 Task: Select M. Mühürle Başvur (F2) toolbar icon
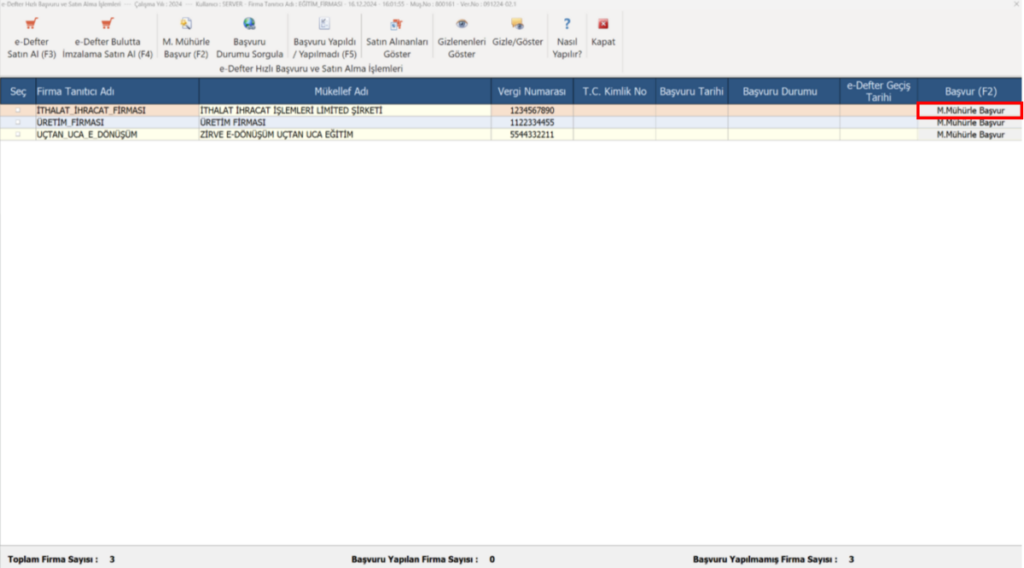186,24
